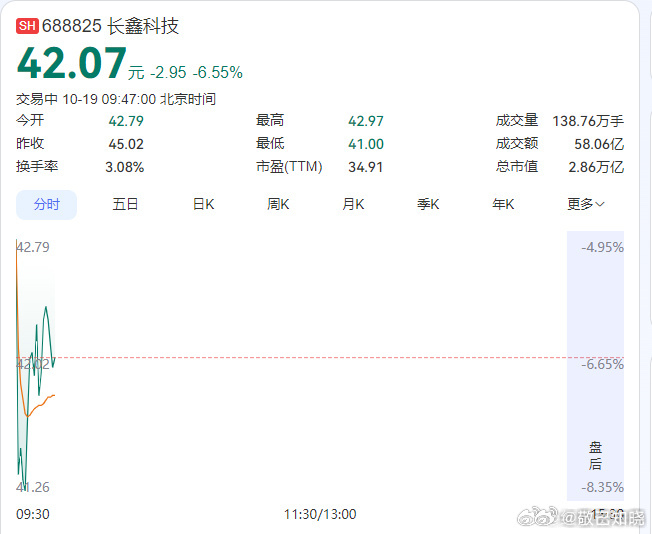Click the 41.26 price axis label
Viewport: 652px width, 534px height.
[x=33, y=487]
